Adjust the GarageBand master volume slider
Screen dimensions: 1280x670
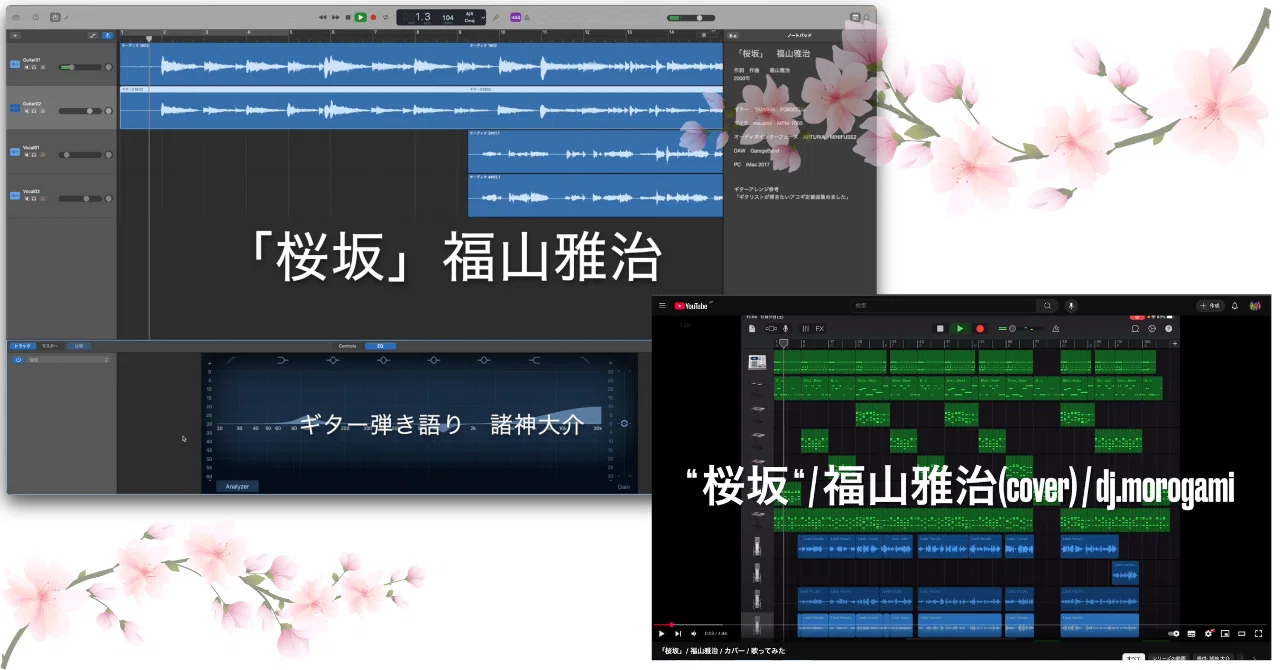click(x=691, y=17)
